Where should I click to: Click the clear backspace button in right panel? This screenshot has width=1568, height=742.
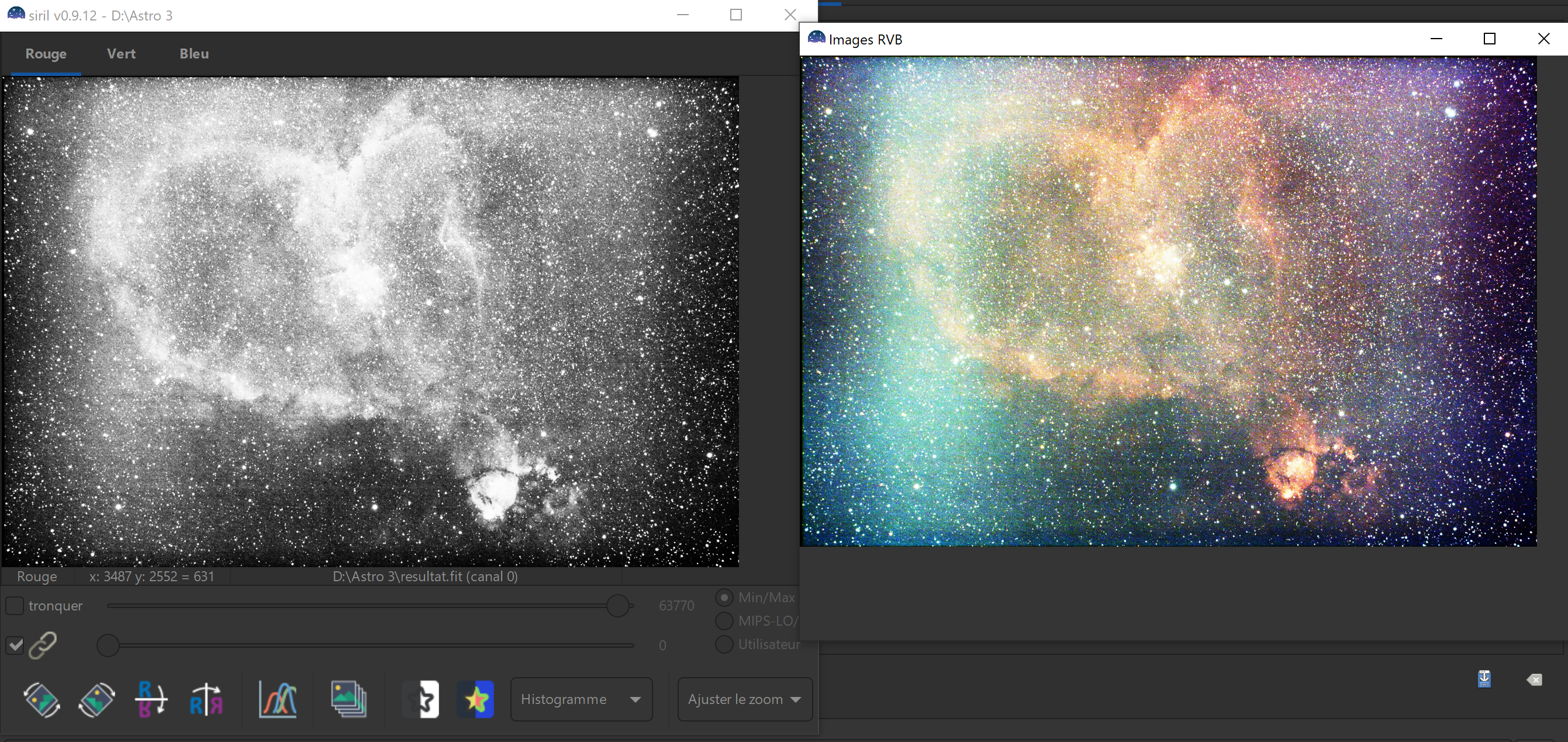point(1534,679)
